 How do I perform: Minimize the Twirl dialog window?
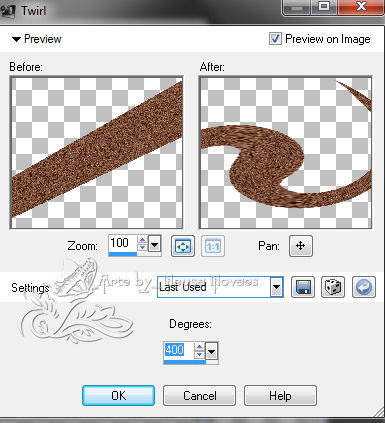click(297, 7)
